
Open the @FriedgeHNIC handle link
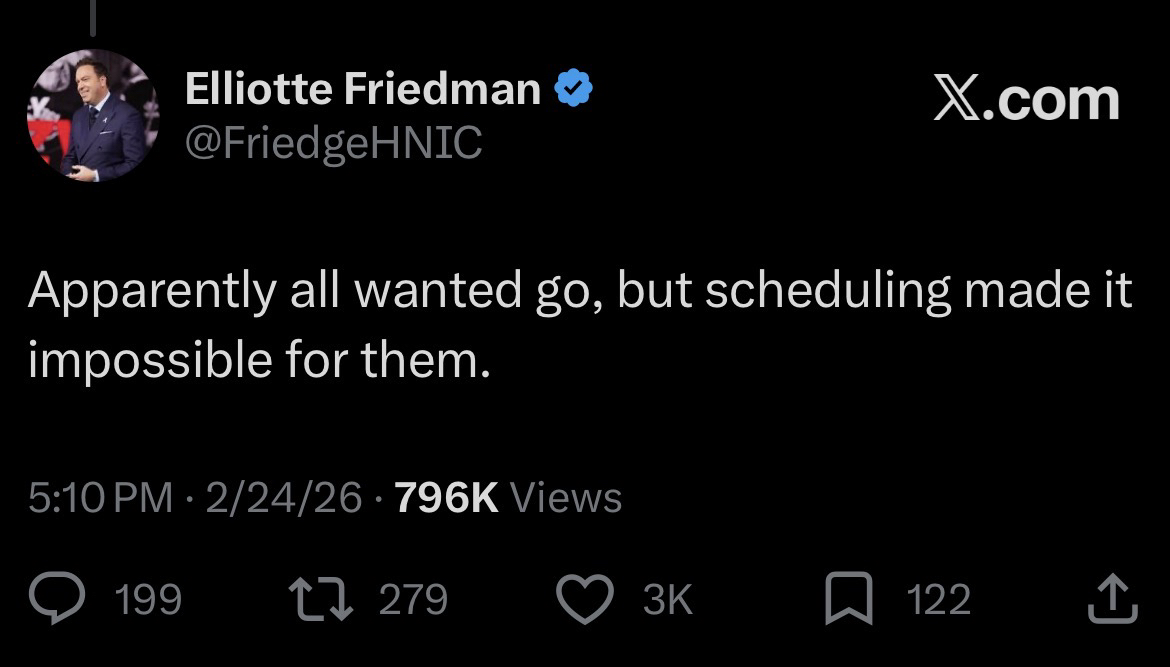(333, 145)
